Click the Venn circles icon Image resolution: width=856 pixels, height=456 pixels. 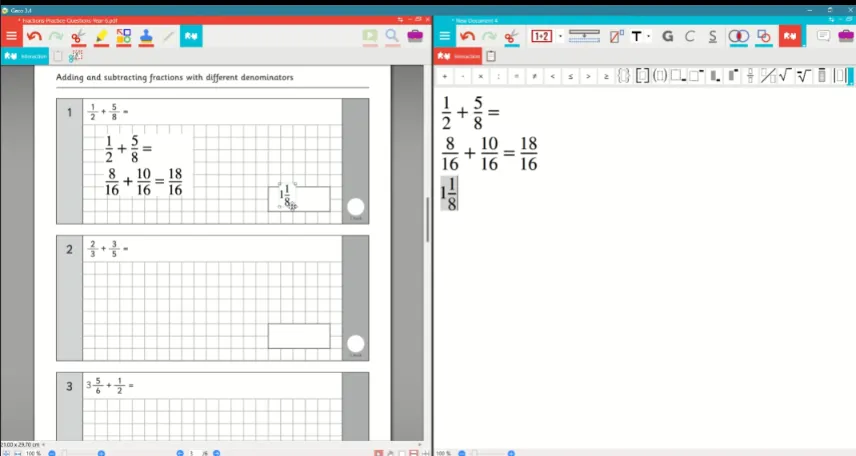(738, 37)
